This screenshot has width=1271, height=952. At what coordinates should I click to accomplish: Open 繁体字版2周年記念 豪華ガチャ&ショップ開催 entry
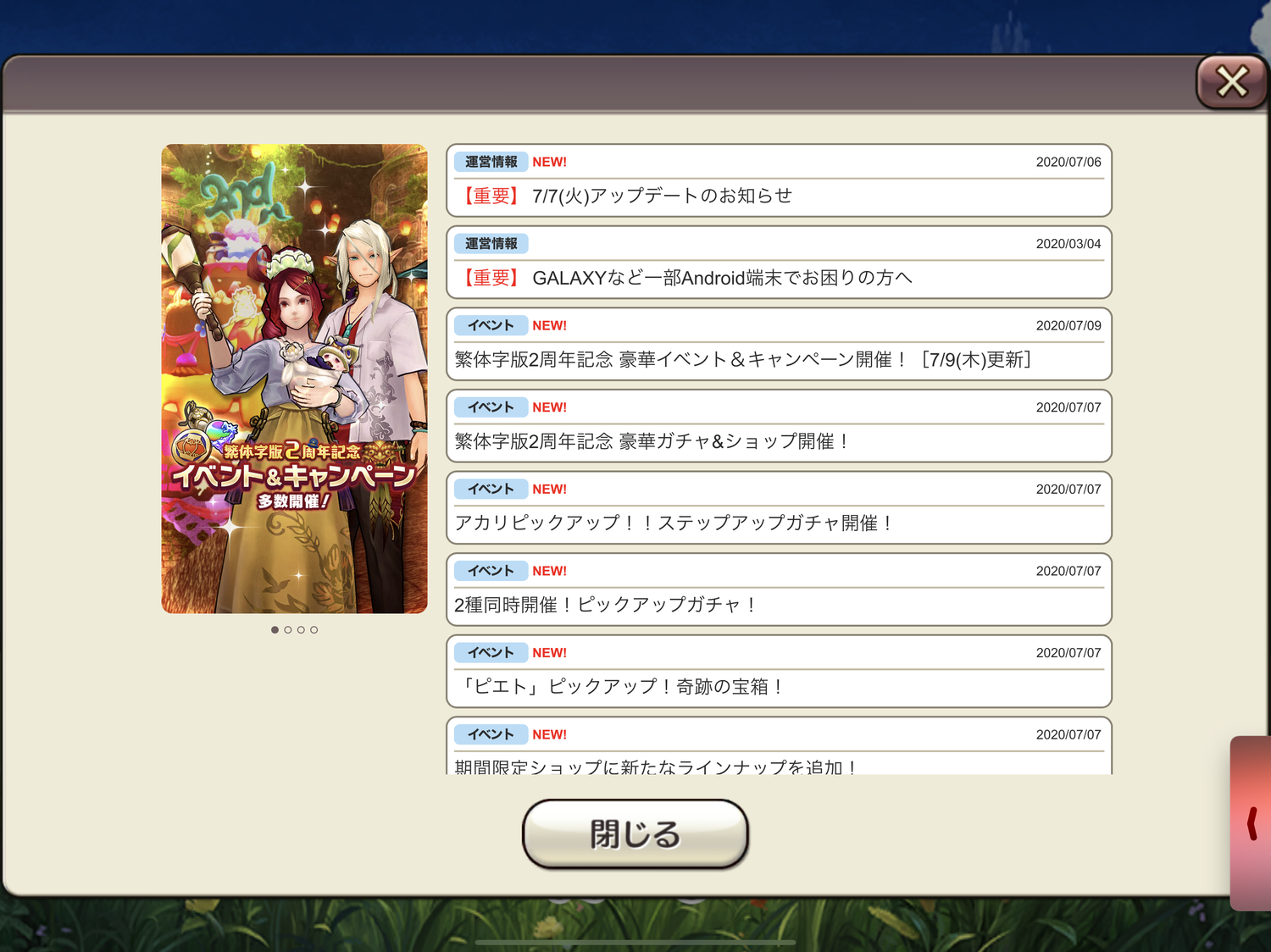pos(779,426)
